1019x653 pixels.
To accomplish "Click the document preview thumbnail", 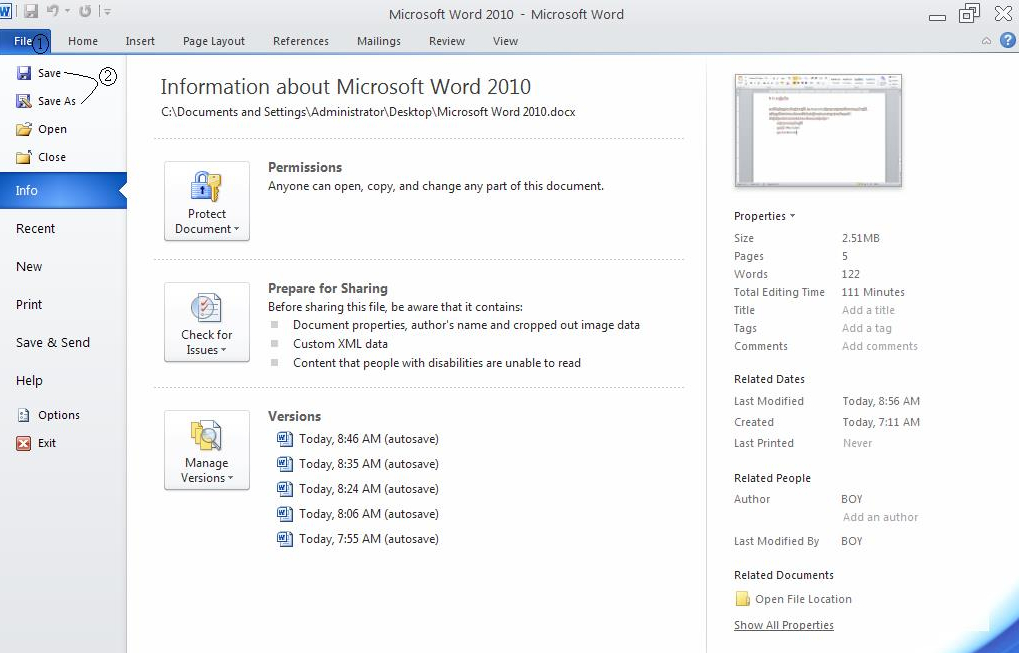I will pos(818,131).
